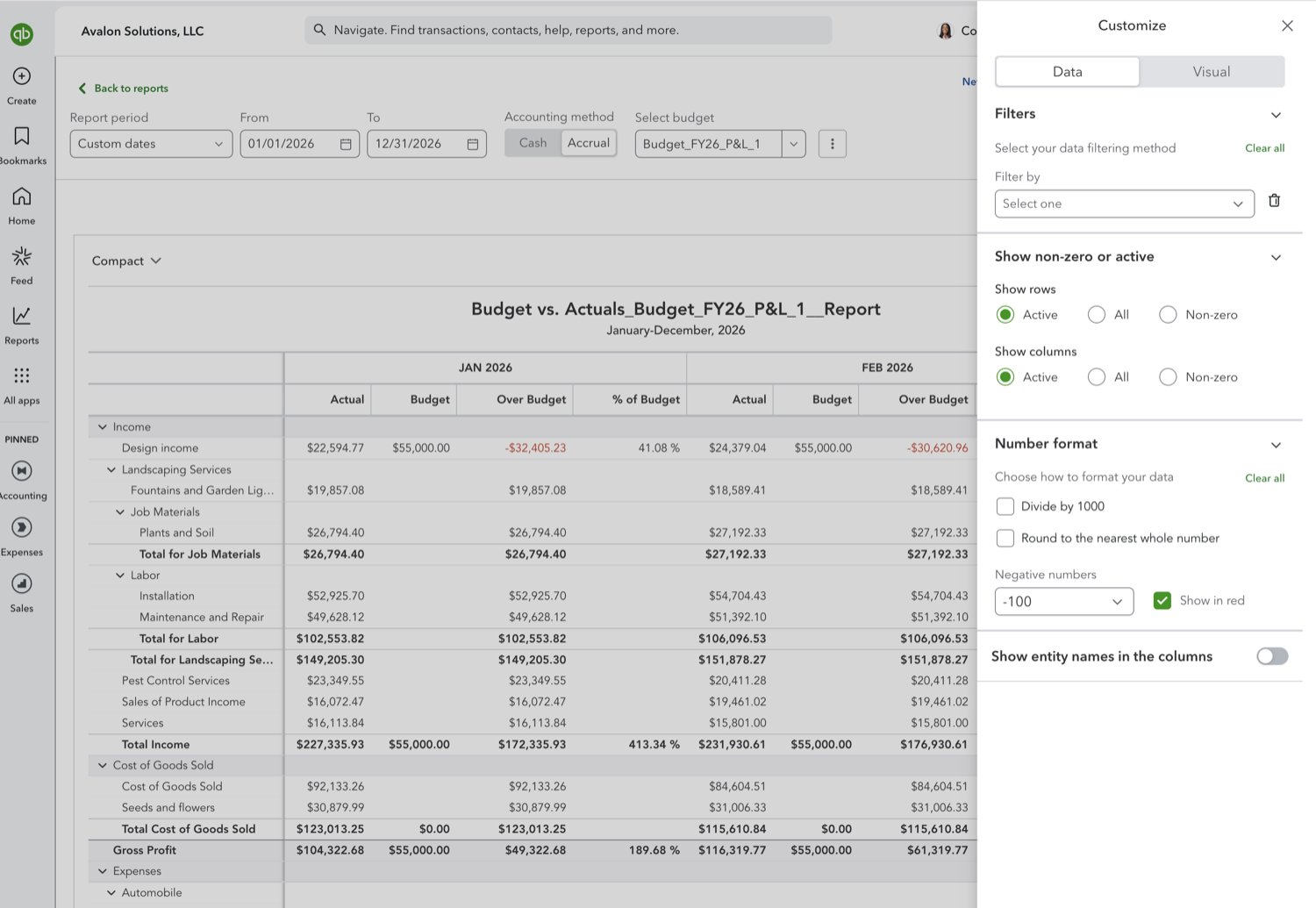Select Cash accounting method

coord(533,143)
